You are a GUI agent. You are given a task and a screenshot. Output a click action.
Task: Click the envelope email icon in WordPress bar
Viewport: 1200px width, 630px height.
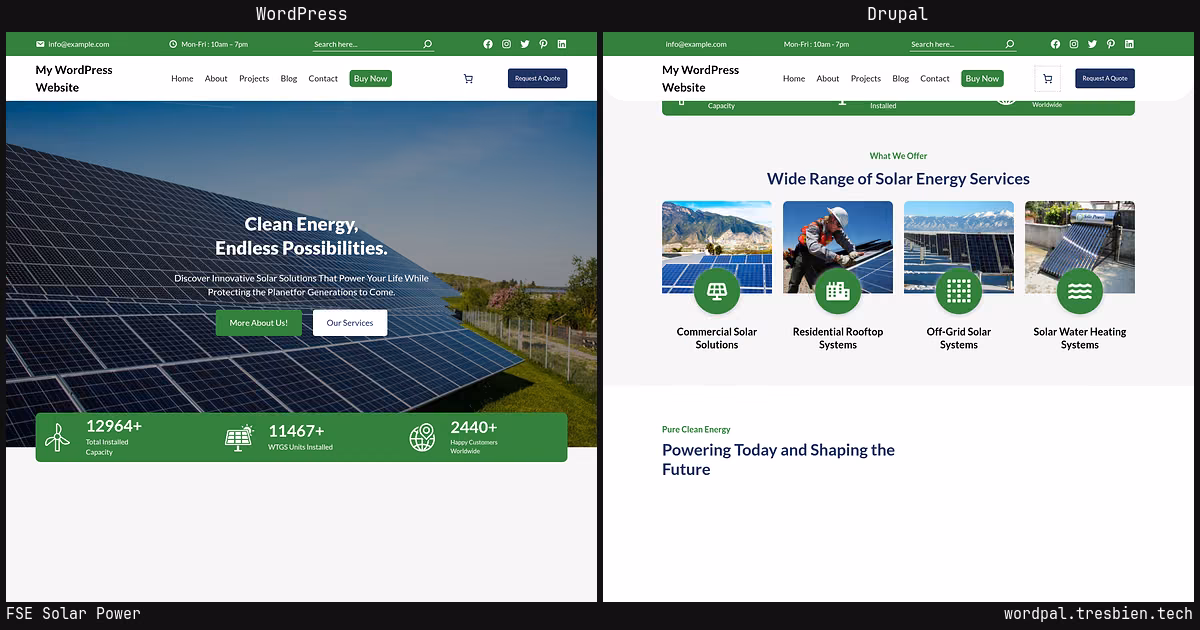click(40, 44)
